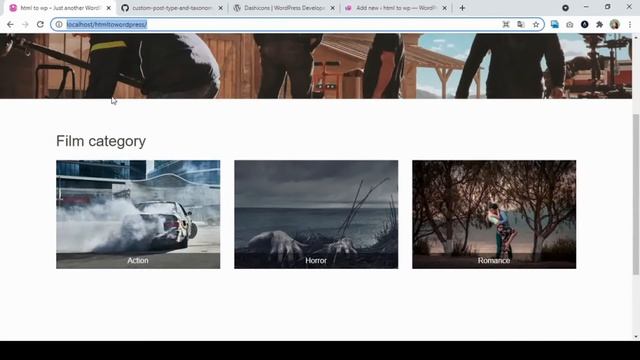The height and width of the screenshot is (360, 640).
Task: Open the blue monitor extension icon
Action: click(555, 24)
